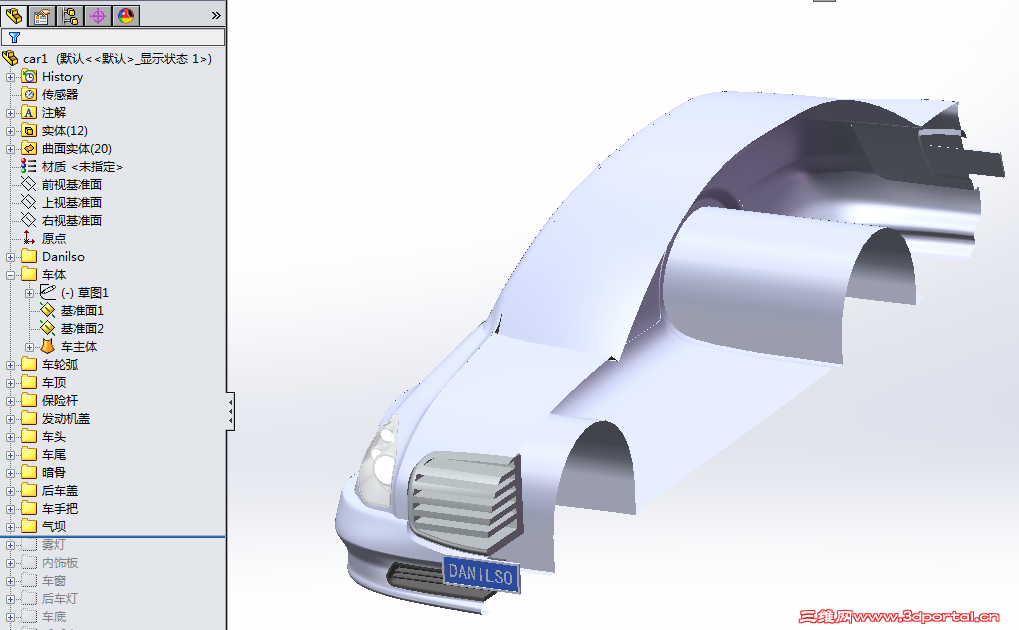Select the Danilso folder icon

(29, 256)
